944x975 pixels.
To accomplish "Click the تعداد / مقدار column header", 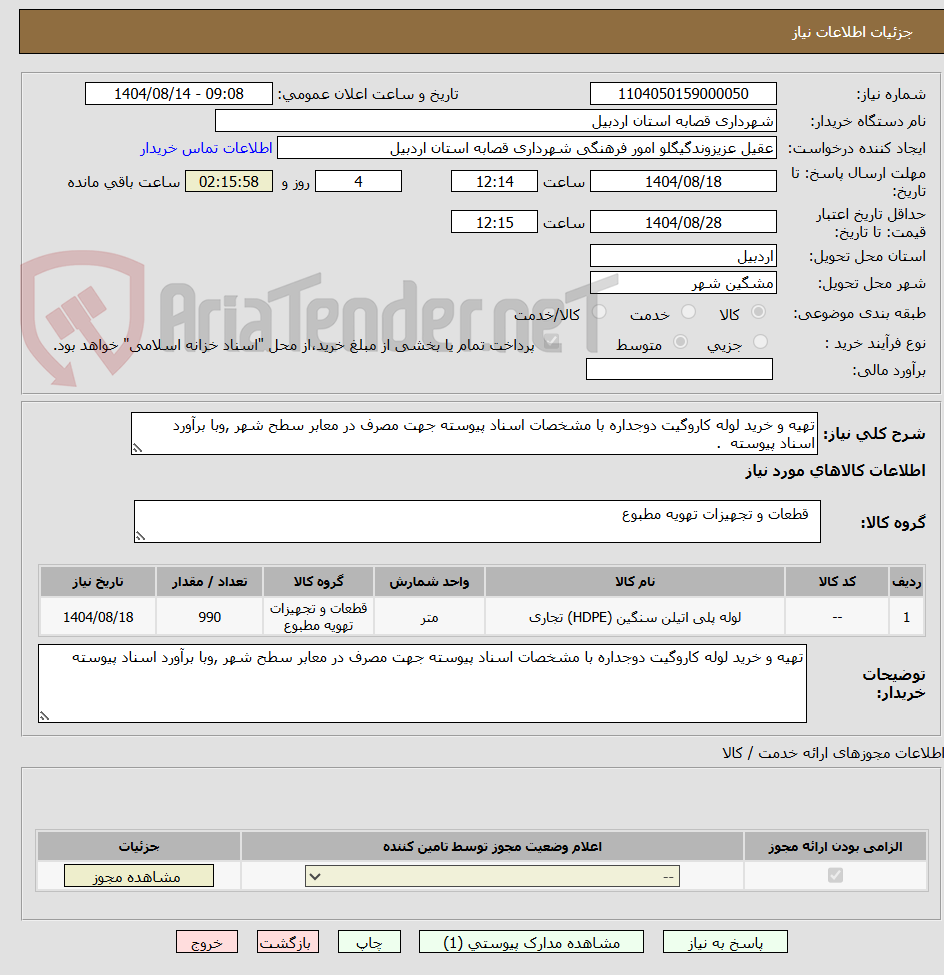I will [210, 581].
